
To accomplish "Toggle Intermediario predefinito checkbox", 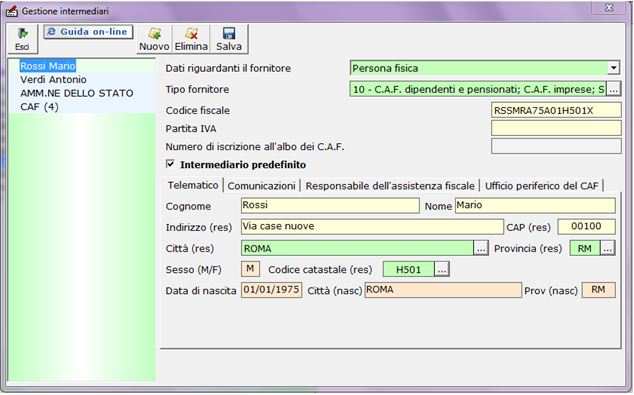I will pyautogui.click(x=170, y=164).
